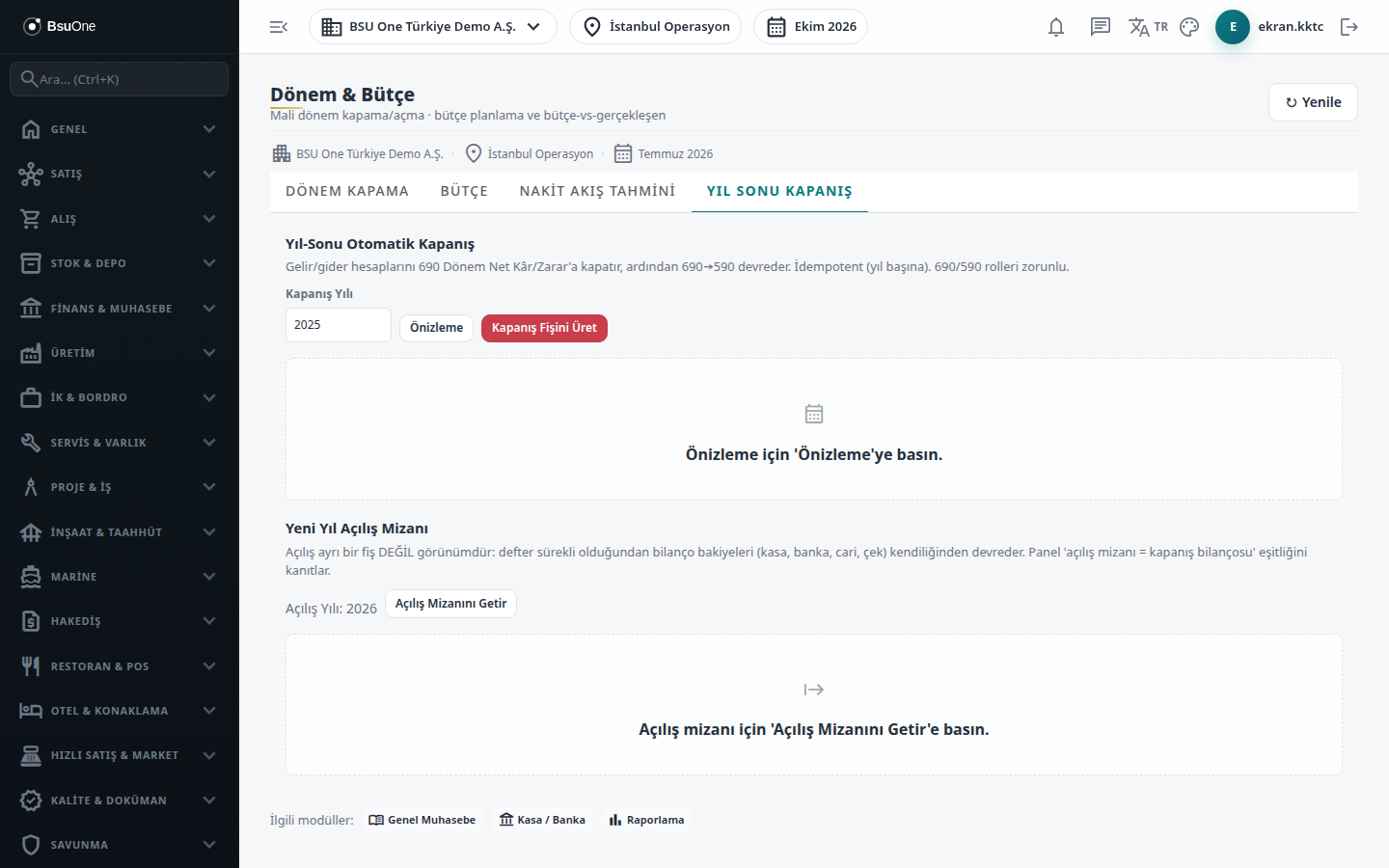Click the Restoran & POS cutlery icon
This screenshot has width=1389, height=868.
(31, 666)
